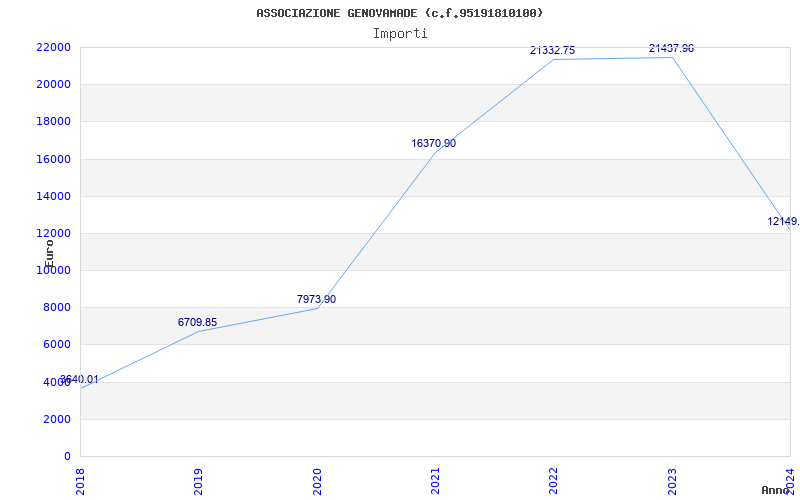Click the chart title ASSOCIAZIONE GENOVAMADE
The image size is (800, 500).
pos(400,13)
